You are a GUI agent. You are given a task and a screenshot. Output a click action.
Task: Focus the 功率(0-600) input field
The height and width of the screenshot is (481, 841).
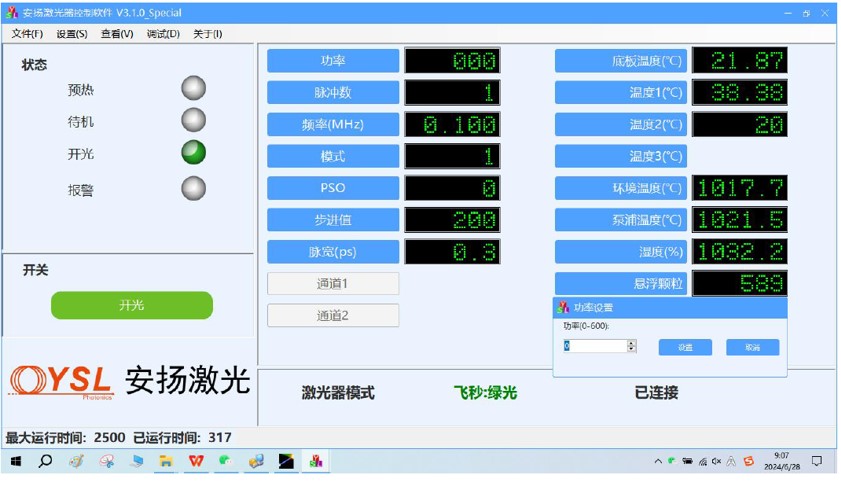point(595,346)
